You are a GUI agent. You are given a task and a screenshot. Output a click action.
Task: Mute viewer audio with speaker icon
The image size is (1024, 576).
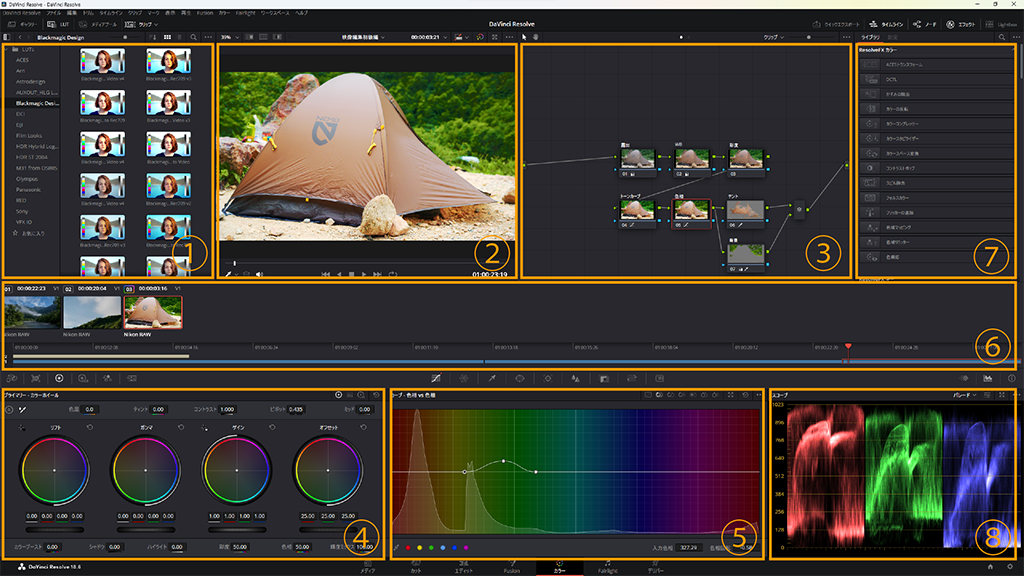[x=259, y=274]
